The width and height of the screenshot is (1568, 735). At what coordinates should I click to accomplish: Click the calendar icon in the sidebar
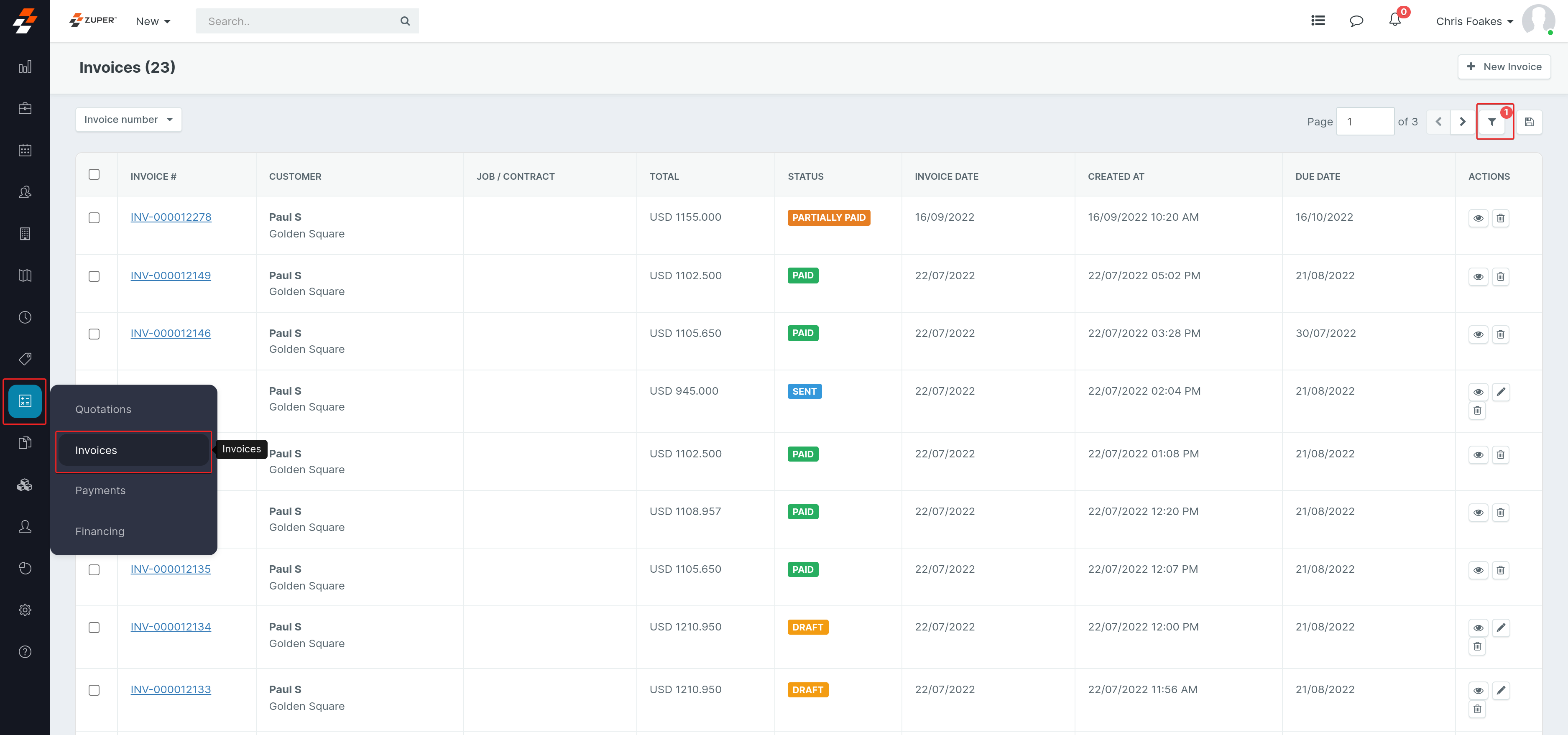tap(25, 150)
